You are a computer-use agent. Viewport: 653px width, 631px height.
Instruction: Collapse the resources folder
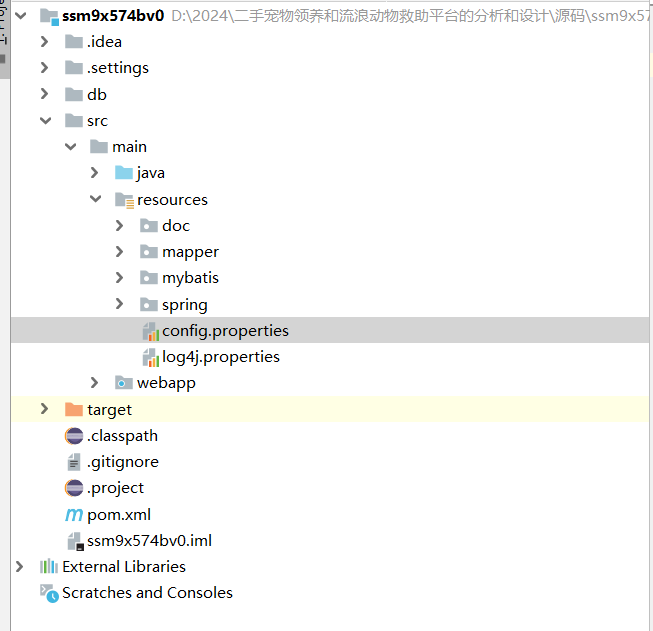click(95, 200)
